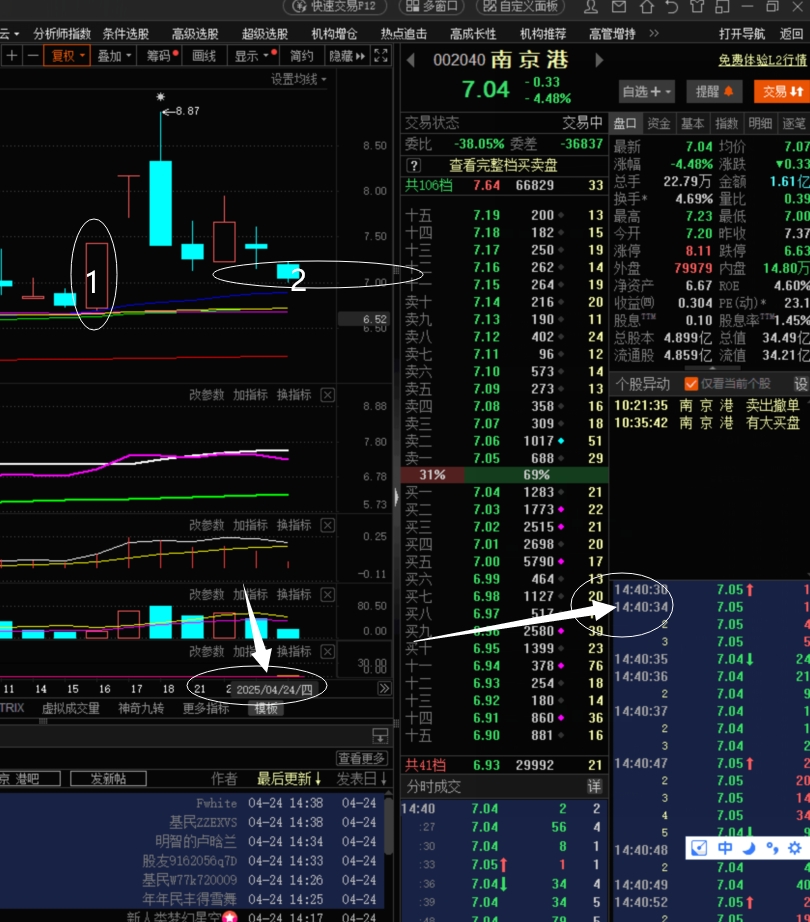This screenshot has width=810, height=922.
Task: Click the panel collapse download icon
Action: click(x=380, y=736)
